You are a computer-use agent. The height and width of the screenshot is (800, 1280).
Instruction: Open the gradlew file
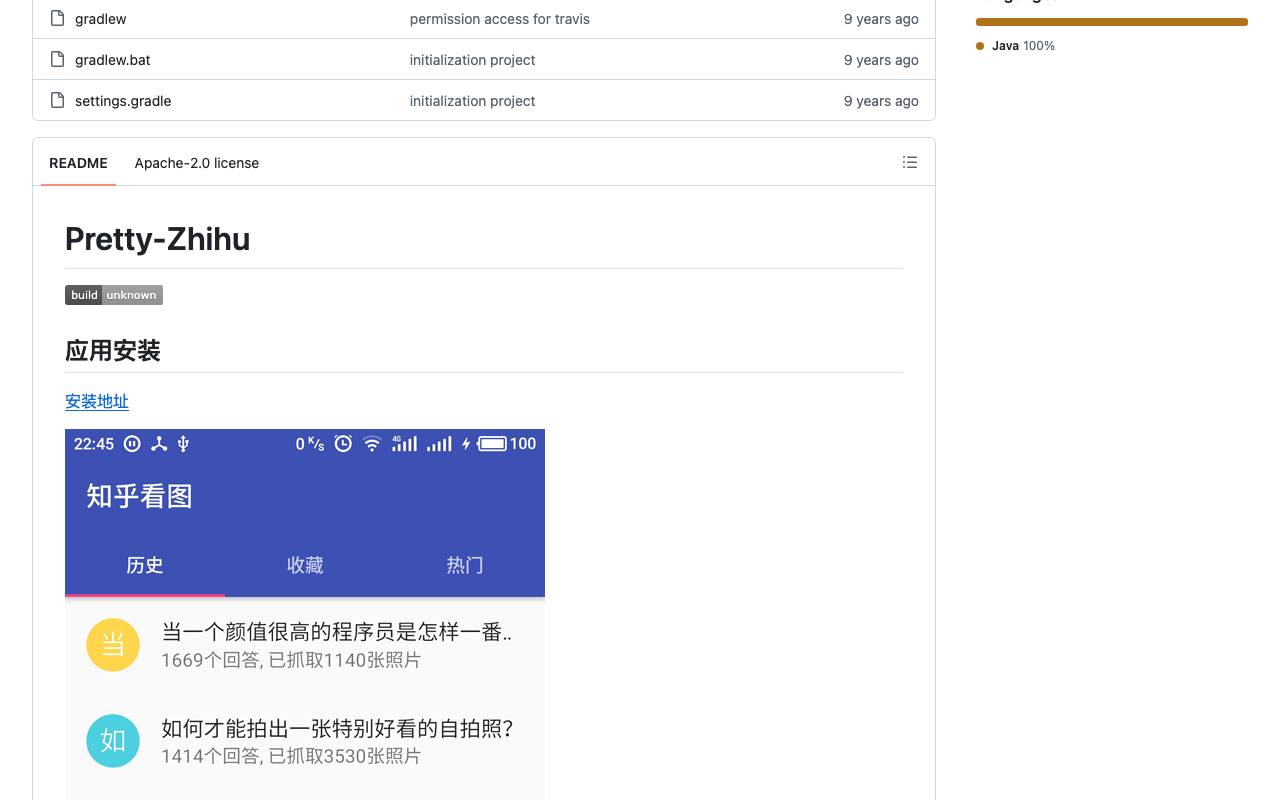(100, 19)
